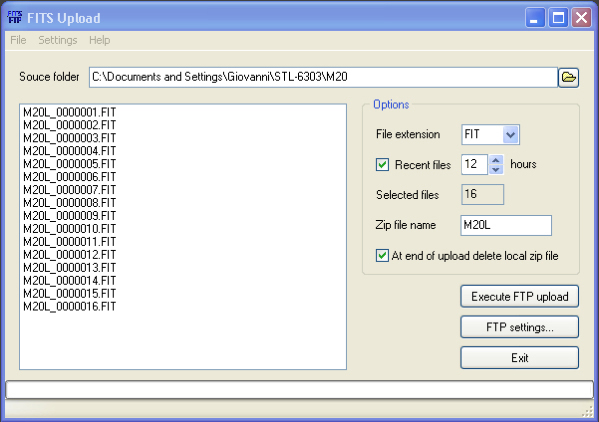The image size is (599, 422).
Task: Click the Execute FTP upload button
Action: click(x=520, y=296)
